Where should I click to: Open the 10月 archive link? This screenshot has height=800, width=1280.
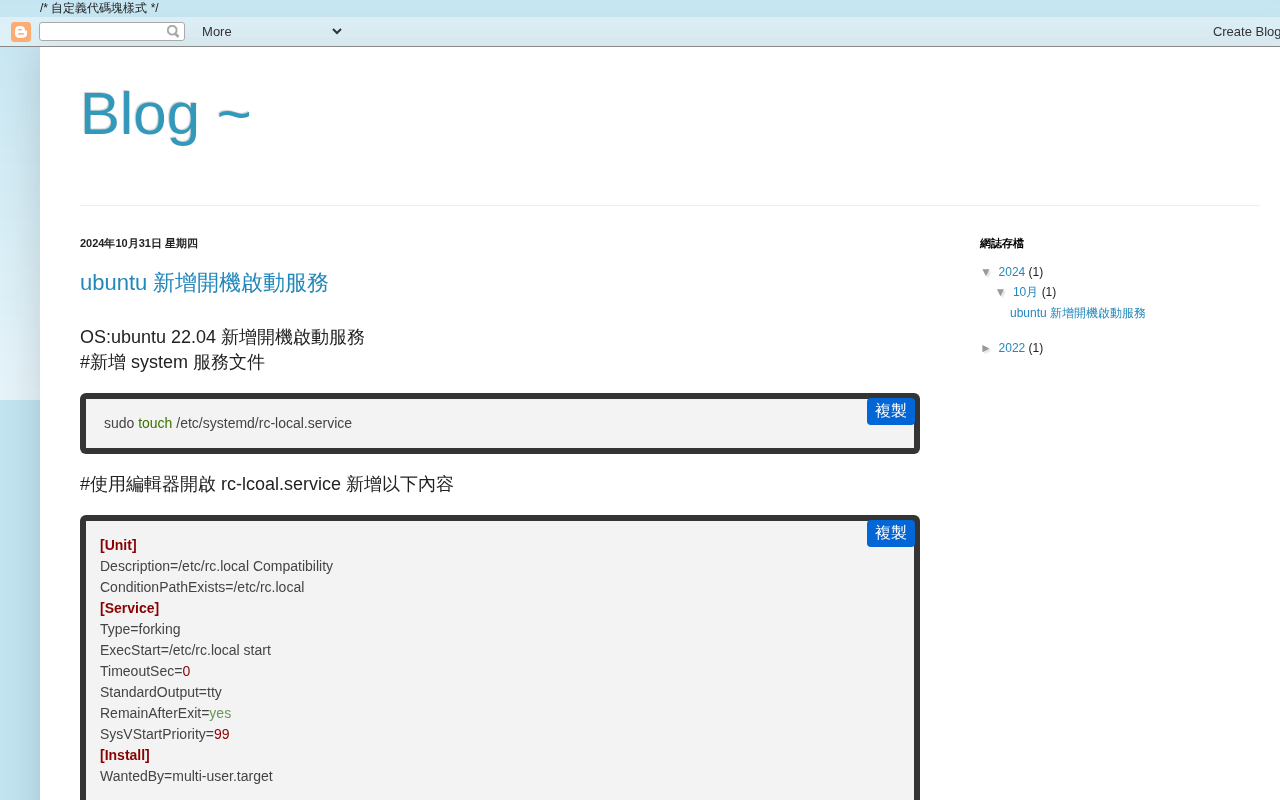coord(1026,292)
